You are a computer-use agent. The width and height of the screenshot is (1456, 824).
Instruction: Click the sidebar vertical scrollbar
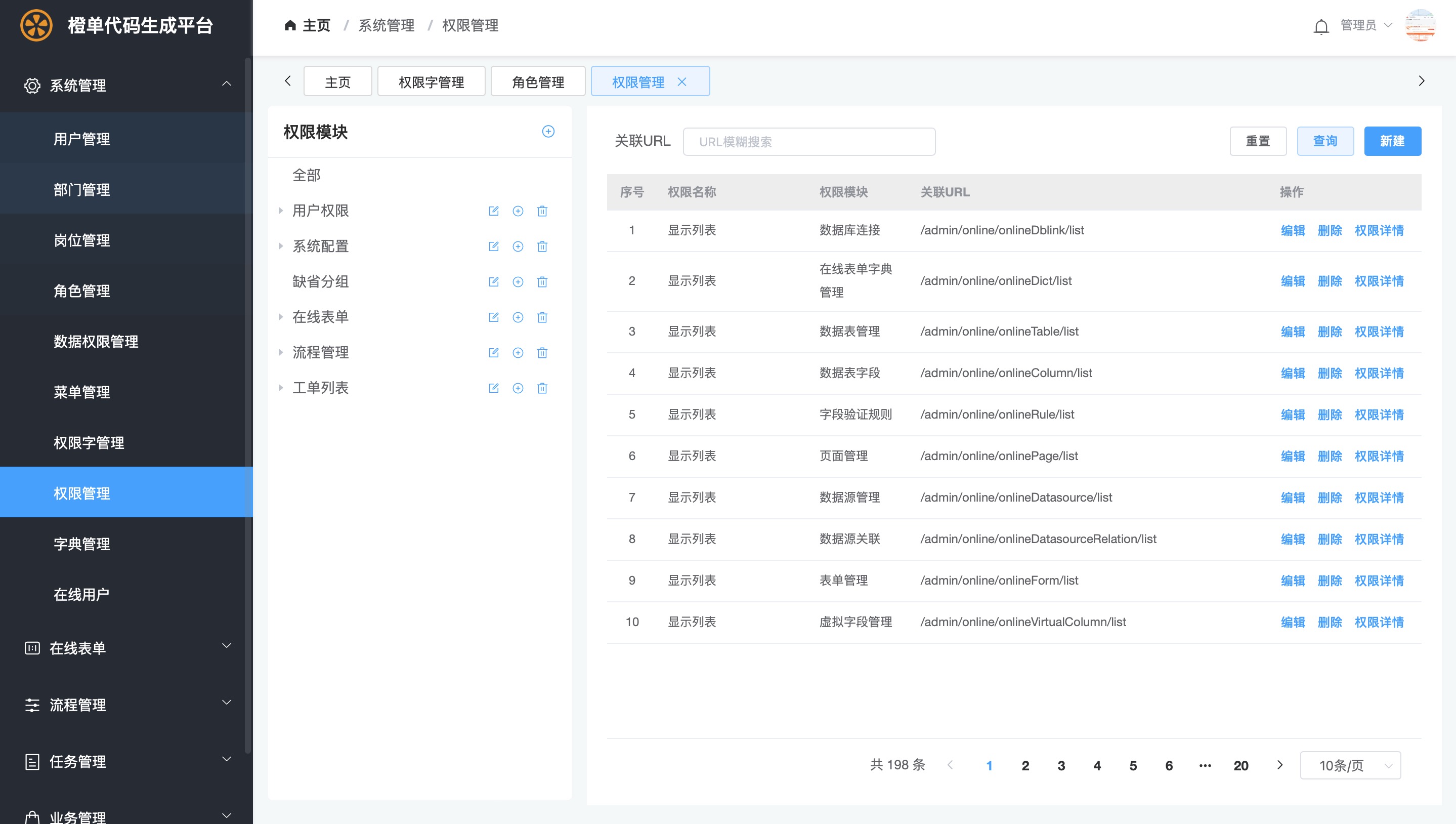click(x=248, y=404)
